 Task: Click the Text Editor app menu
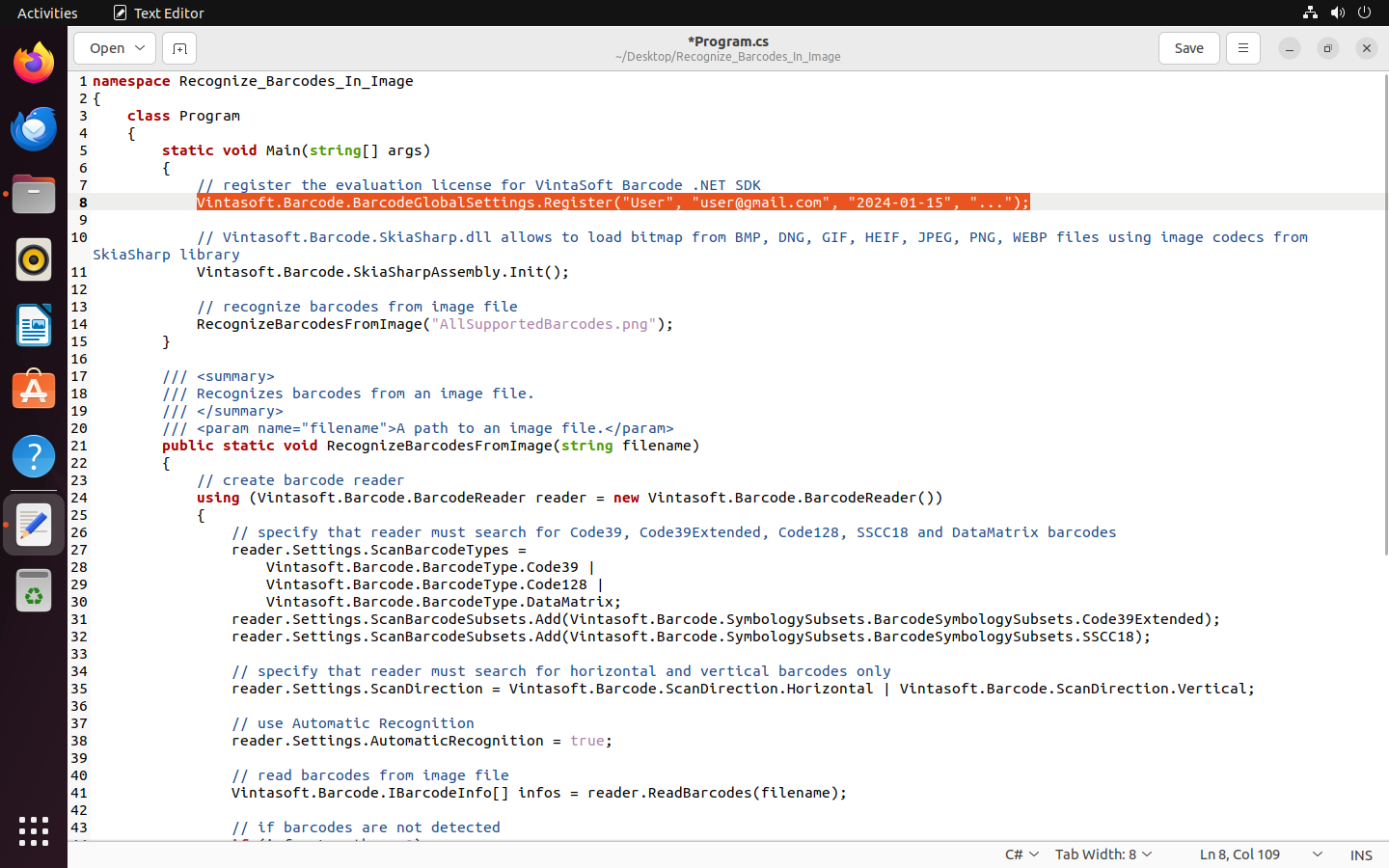[x=159, y=13]
